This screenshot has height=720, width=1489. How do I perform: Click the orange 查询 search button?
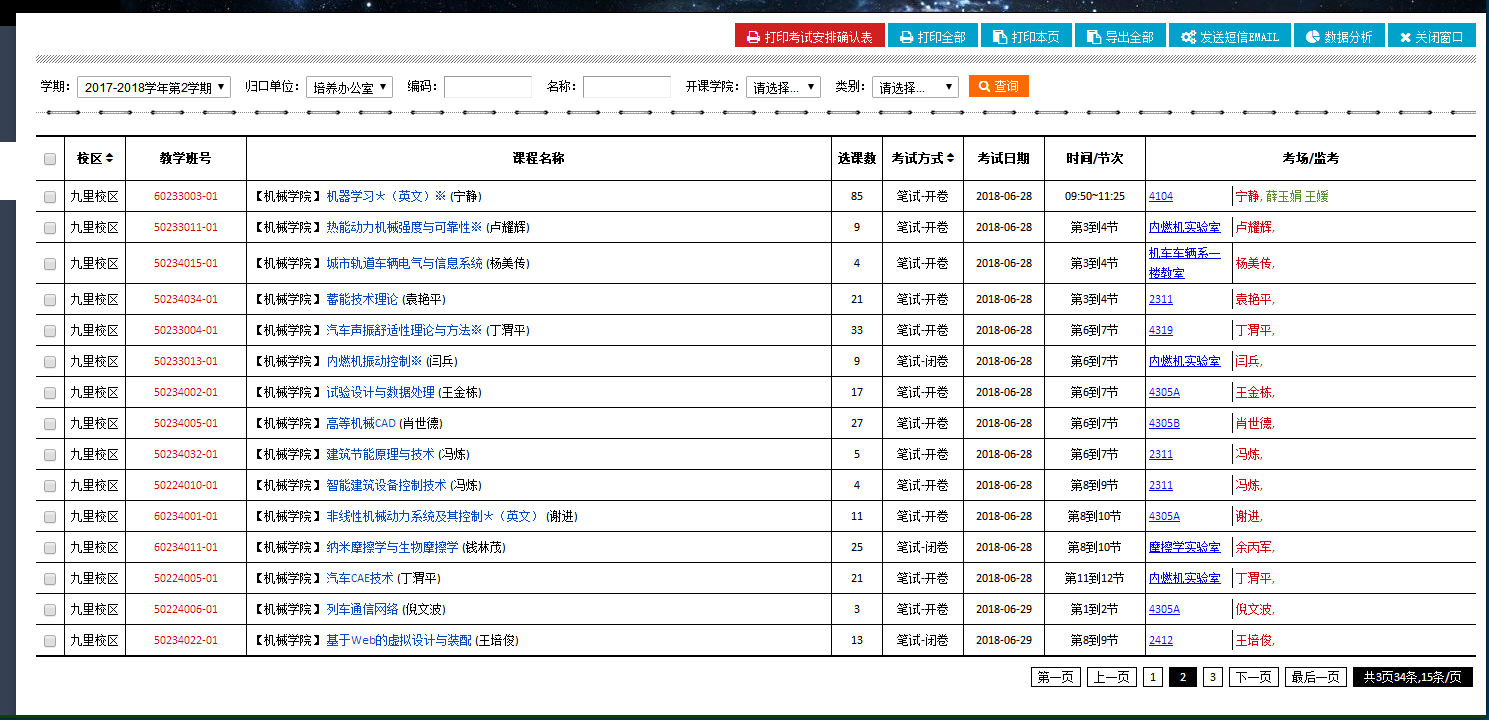click(x=998, y=87)
